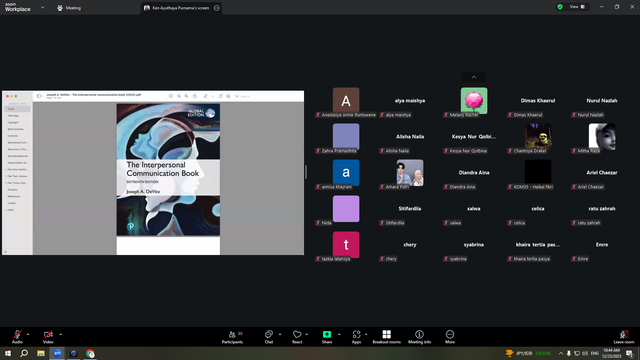
Task: Click the Diandra Aina participant name
Action: (x=474, y=172)
